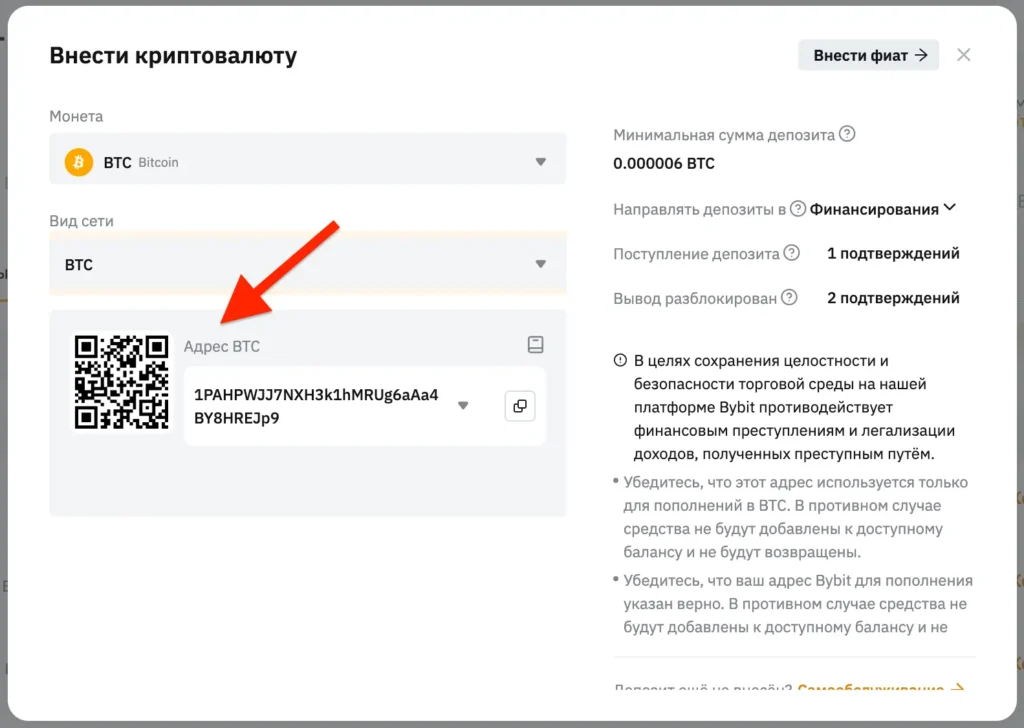The width and height of the screenshot is (1024, 728).
Task: Copy the BTC deposit address
Action: tap(520, 406)
